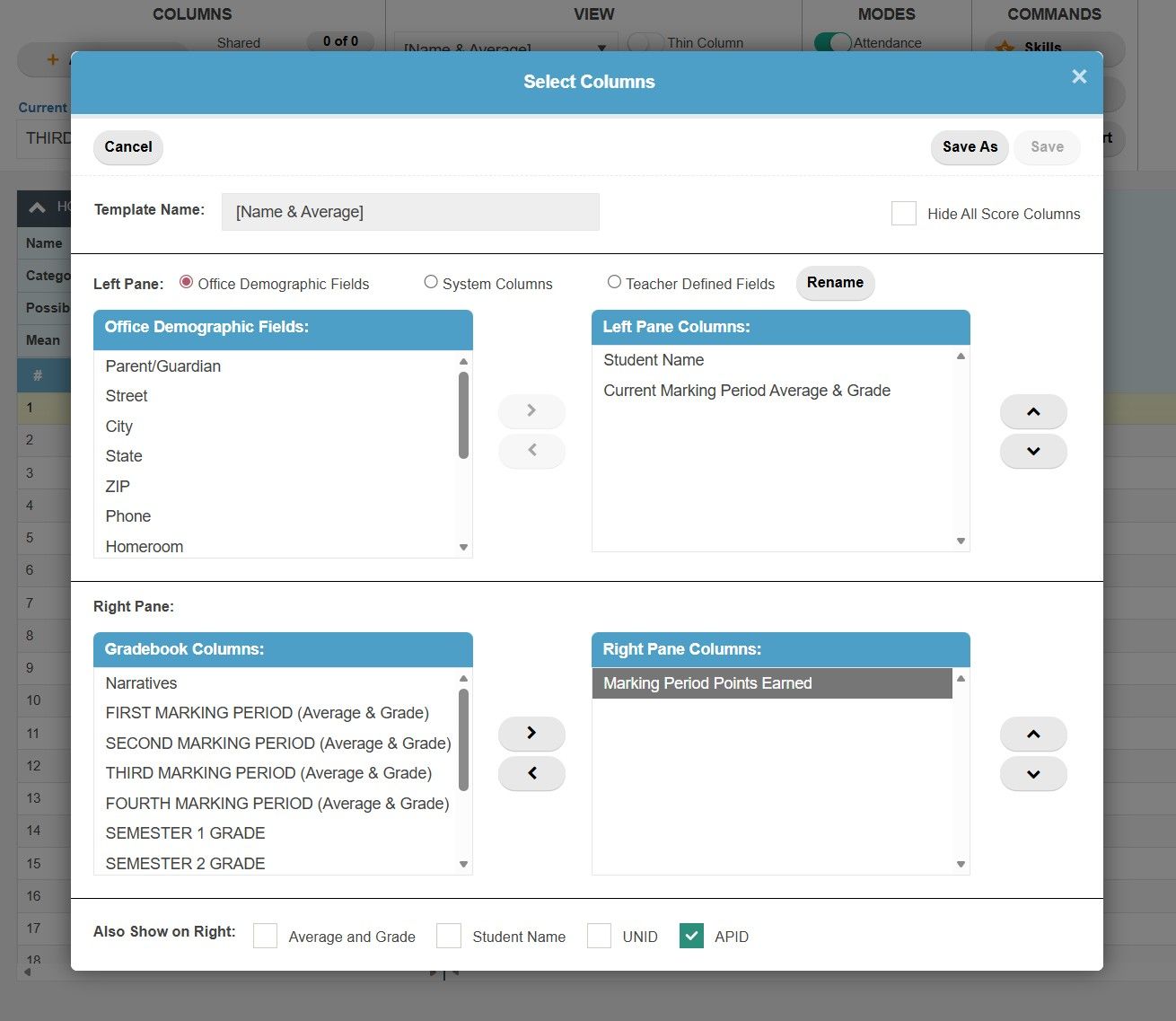Click inside the Template Name field

coord(409,212)
